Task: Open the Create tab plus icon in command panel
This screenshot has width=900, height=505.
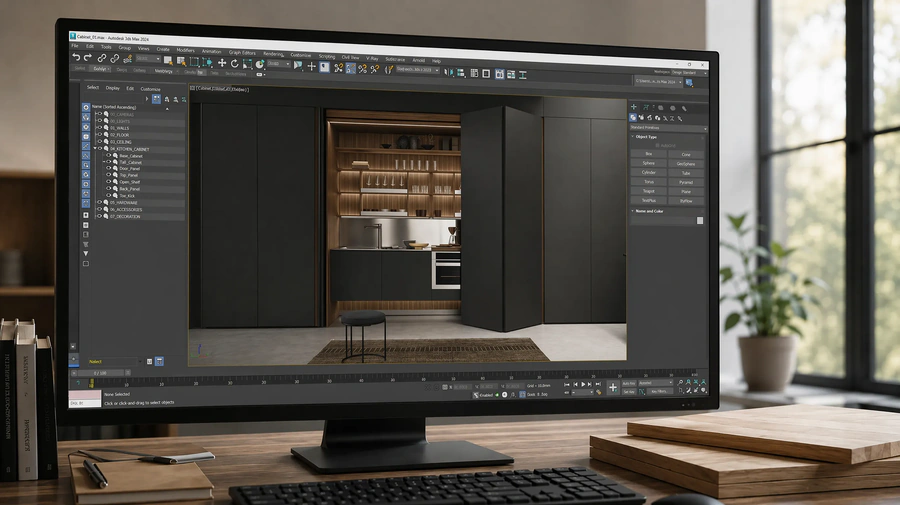Action: 634,107
